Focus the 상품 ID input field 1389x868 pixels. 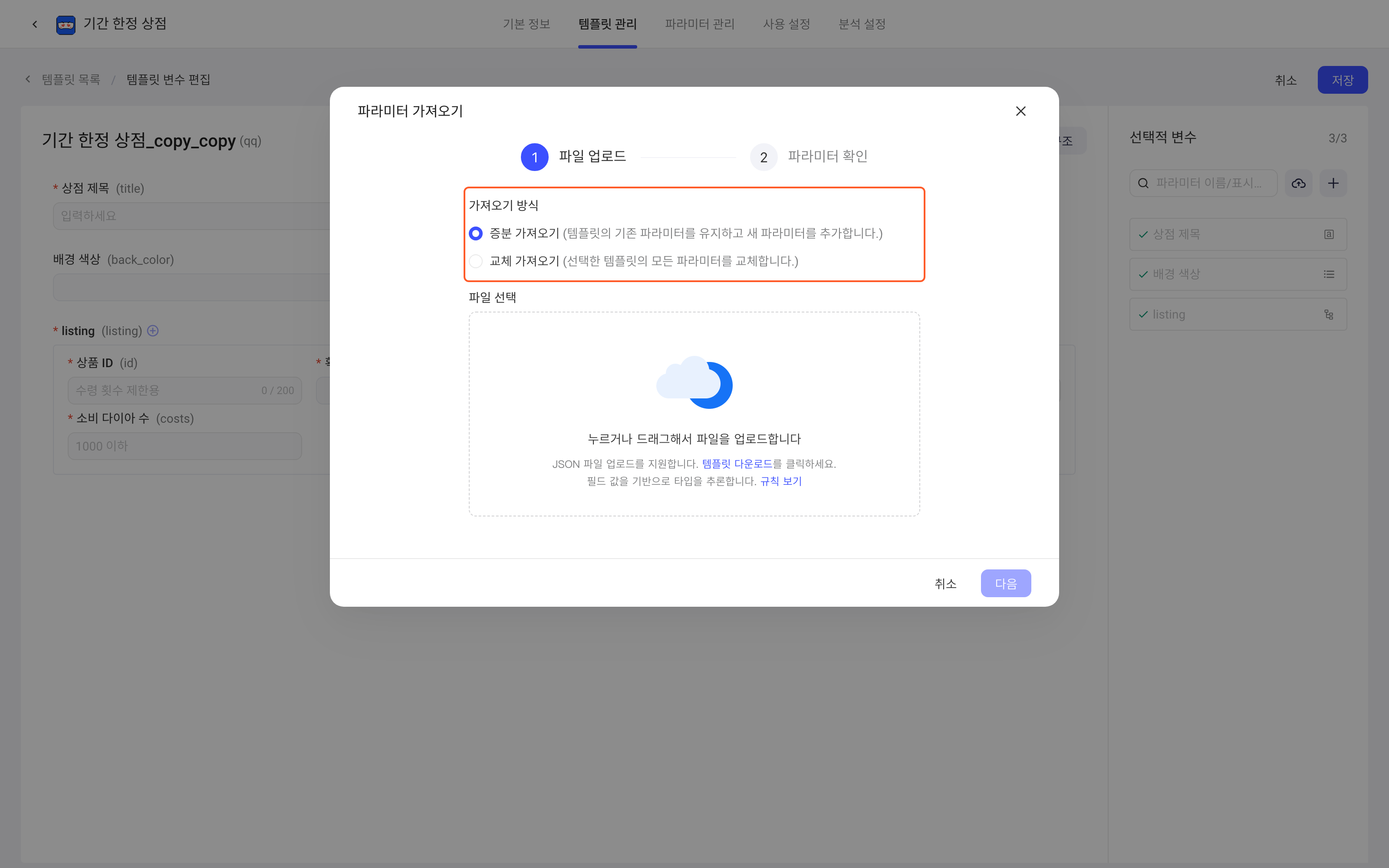point(185,390)
